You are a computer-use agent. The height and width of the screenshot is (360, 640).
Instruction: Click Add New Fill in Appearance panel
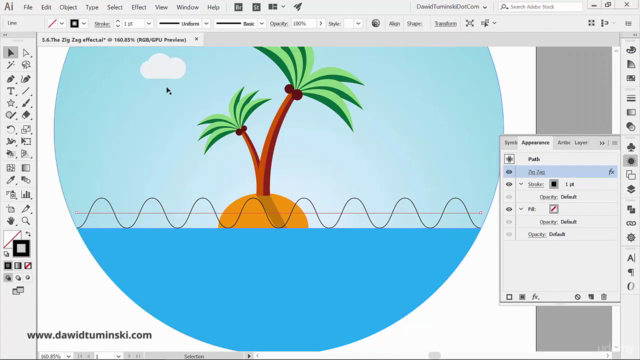click(x=522, y=297)
